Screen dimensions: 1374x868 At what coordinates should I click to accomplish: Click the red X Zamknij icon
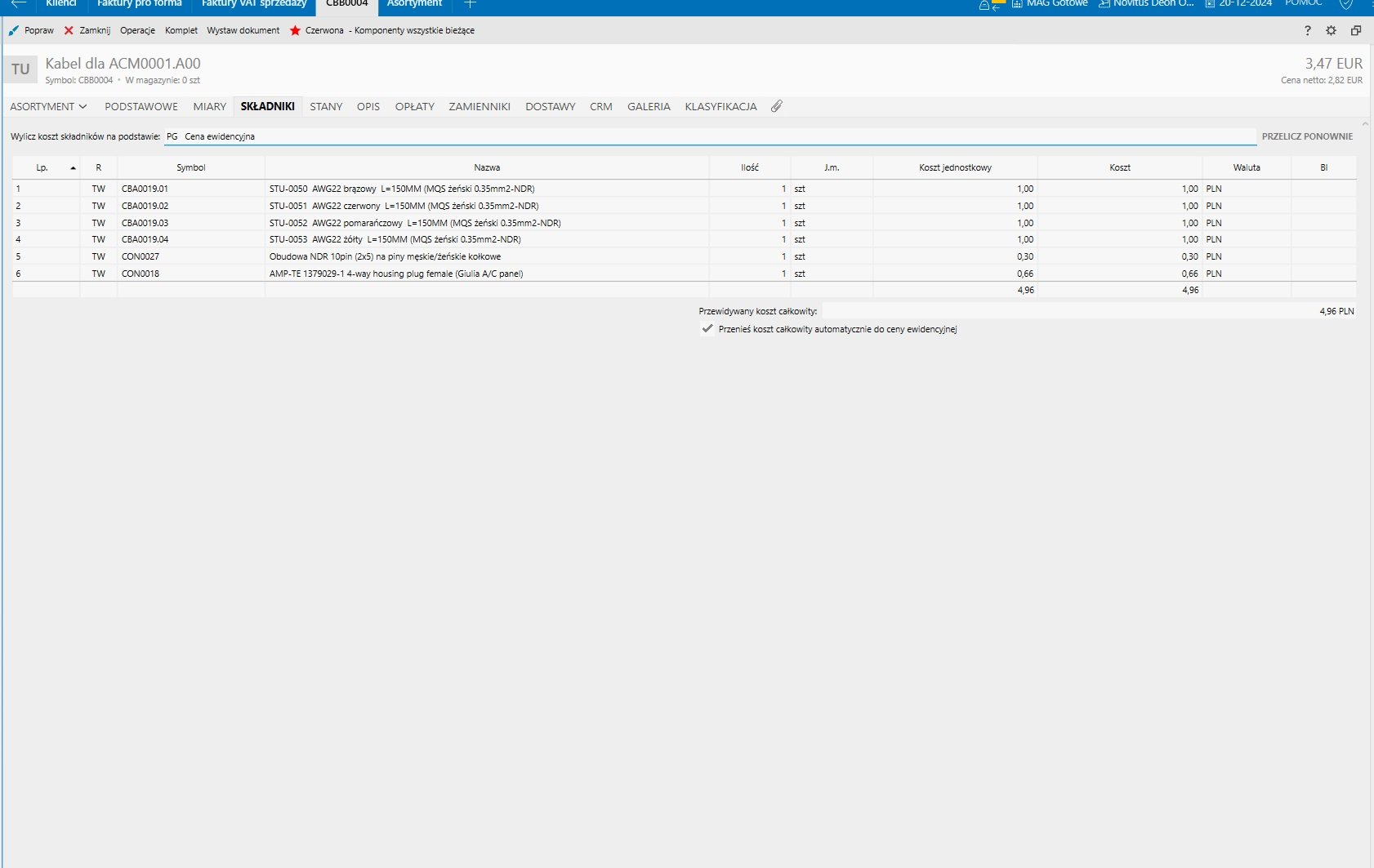point(69,31)
